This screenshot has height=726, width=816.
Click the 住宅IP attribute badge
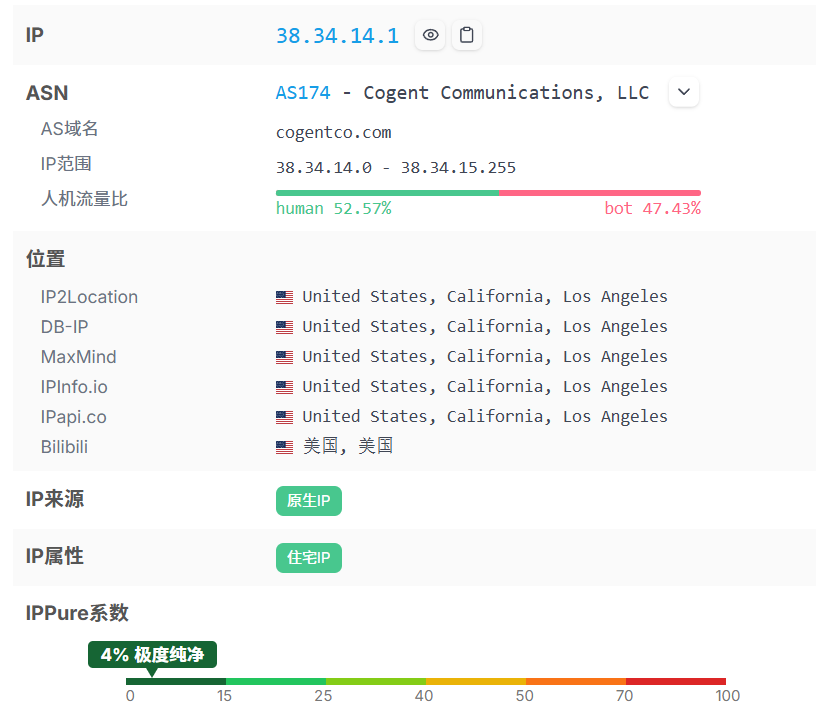[x=308, y=558]
